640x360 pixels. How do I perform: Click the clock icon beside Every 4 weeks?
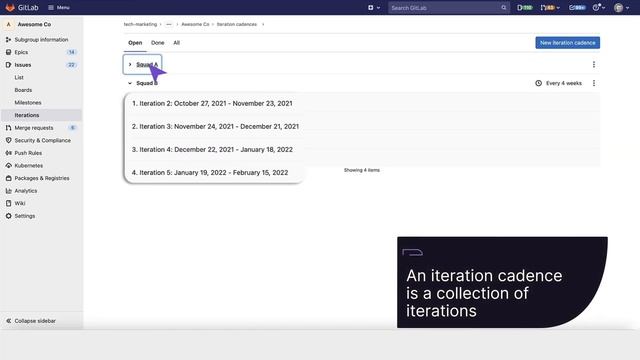coord(538,83)
